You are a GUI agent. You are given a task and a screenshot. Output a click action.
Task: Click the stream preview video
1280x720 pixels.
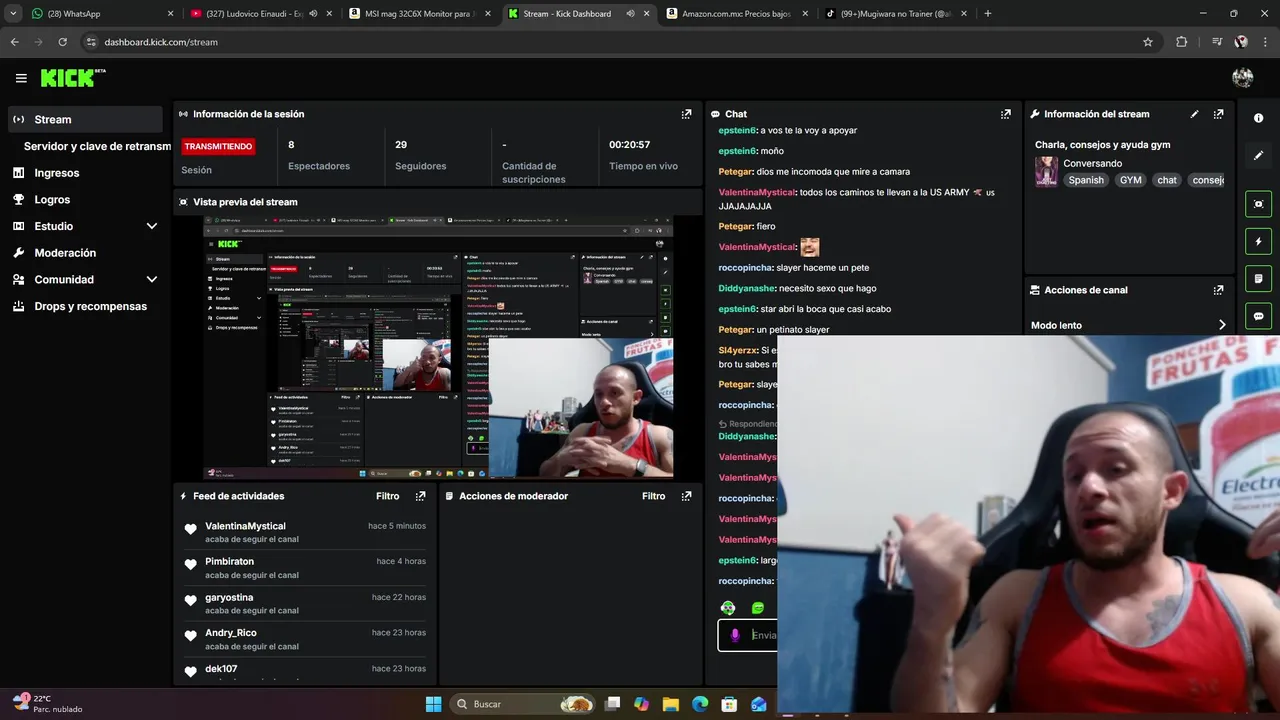438,347
